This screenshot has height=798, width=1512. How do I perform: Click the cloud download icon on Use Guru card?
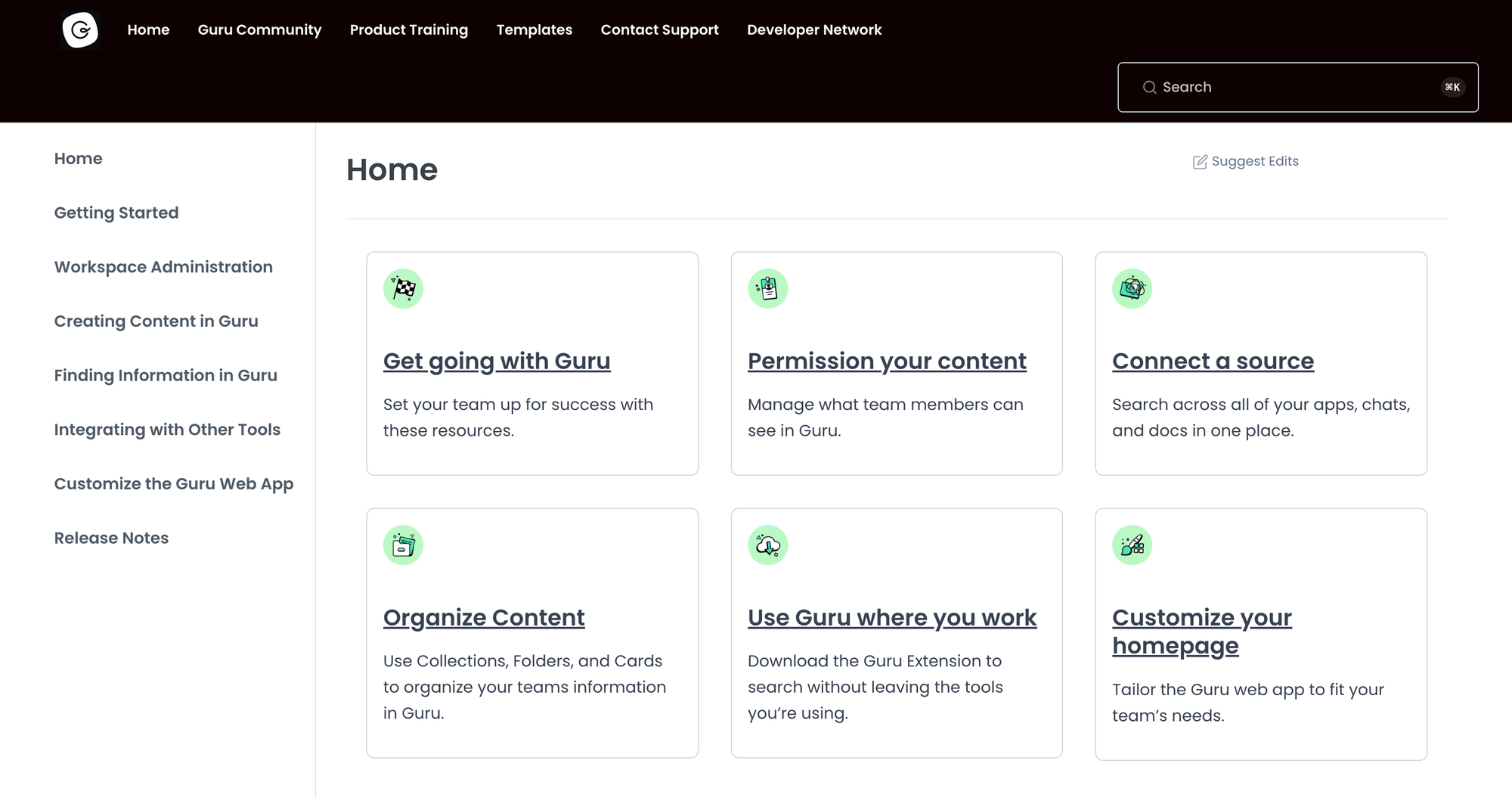point(767,545)
